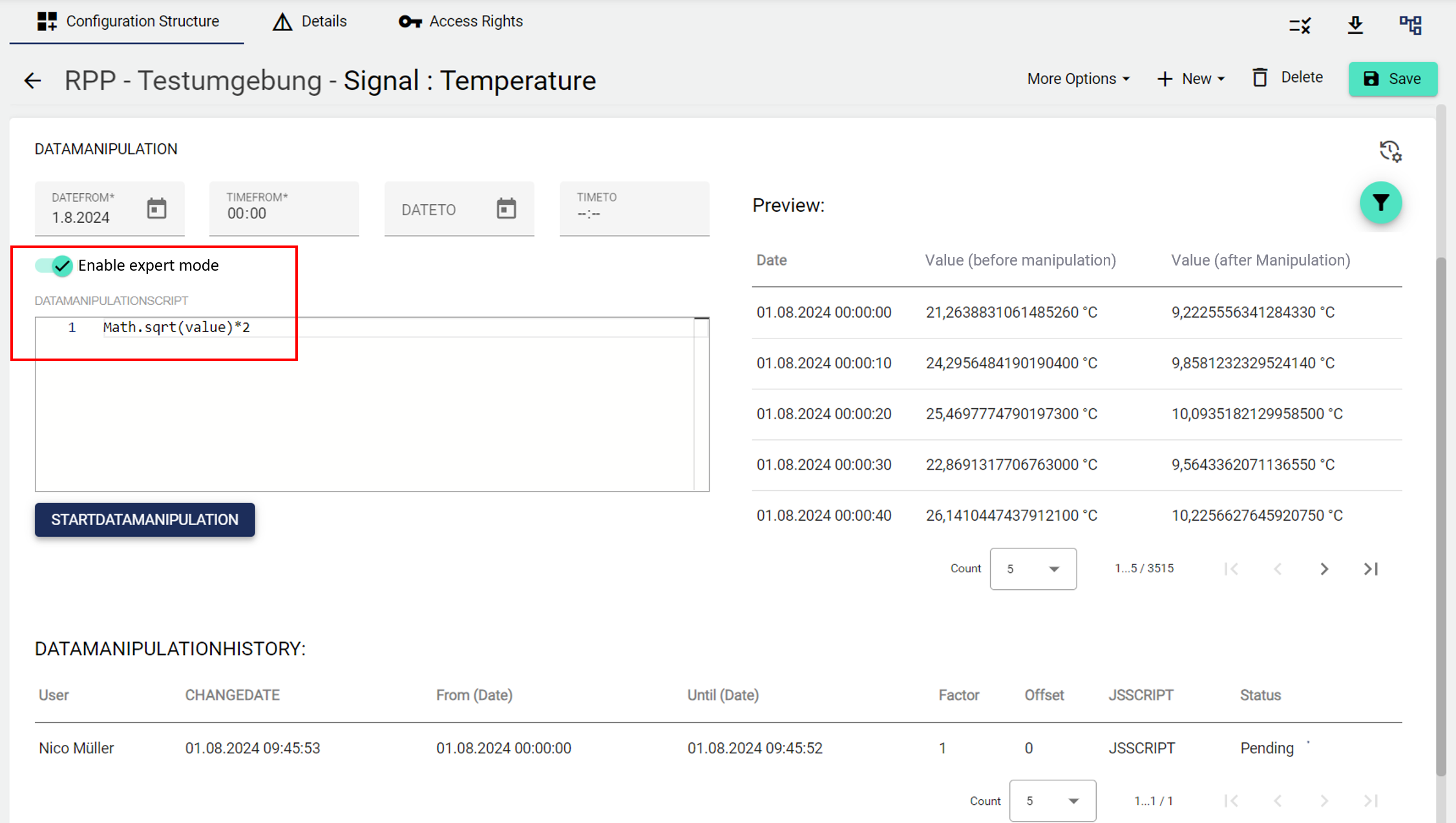The width and height of the screenshot is (1456, 823).
Task: Open preview Count rows dropdown
Action: [x=1033, y=568]
